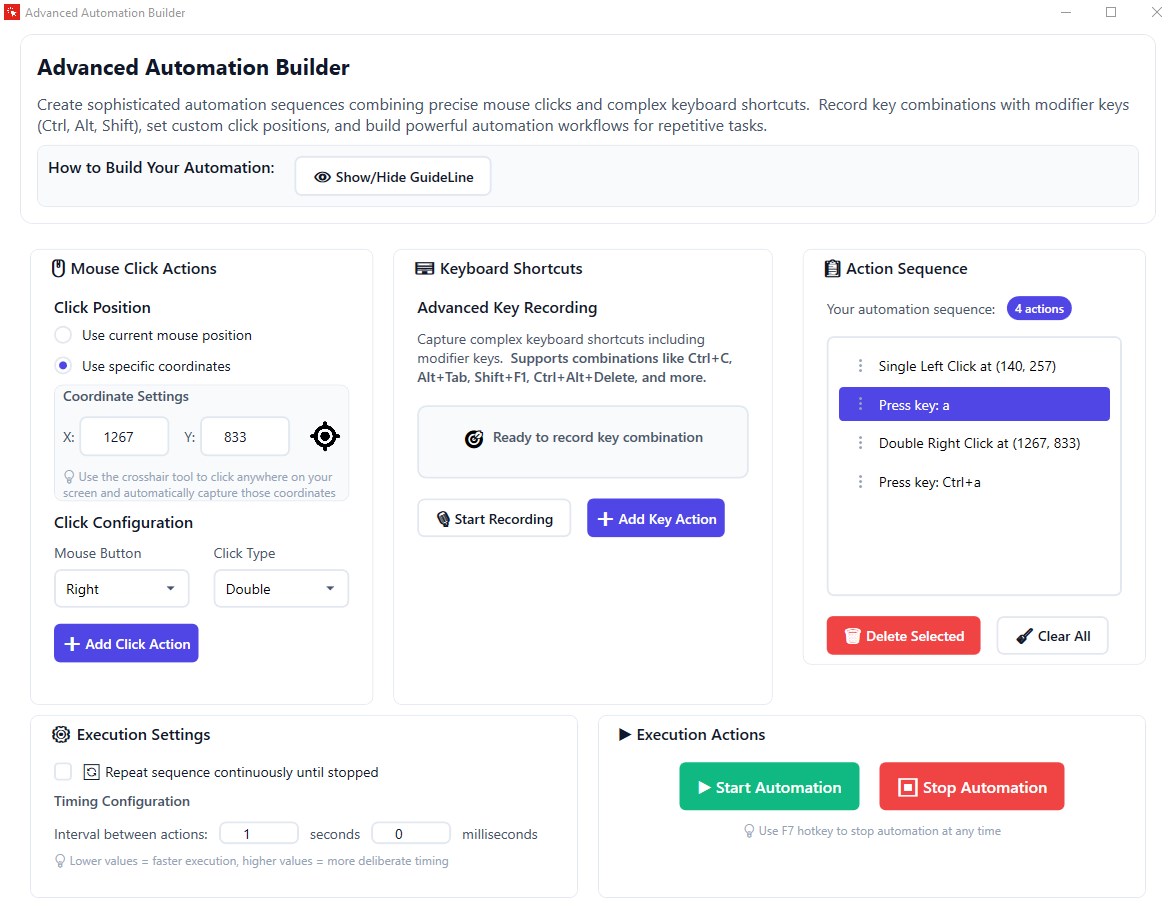Screen dimensions: 1168x906
Task: Click the recording status icon in Keyboard Shortcuts
Action: coord(474,438)
